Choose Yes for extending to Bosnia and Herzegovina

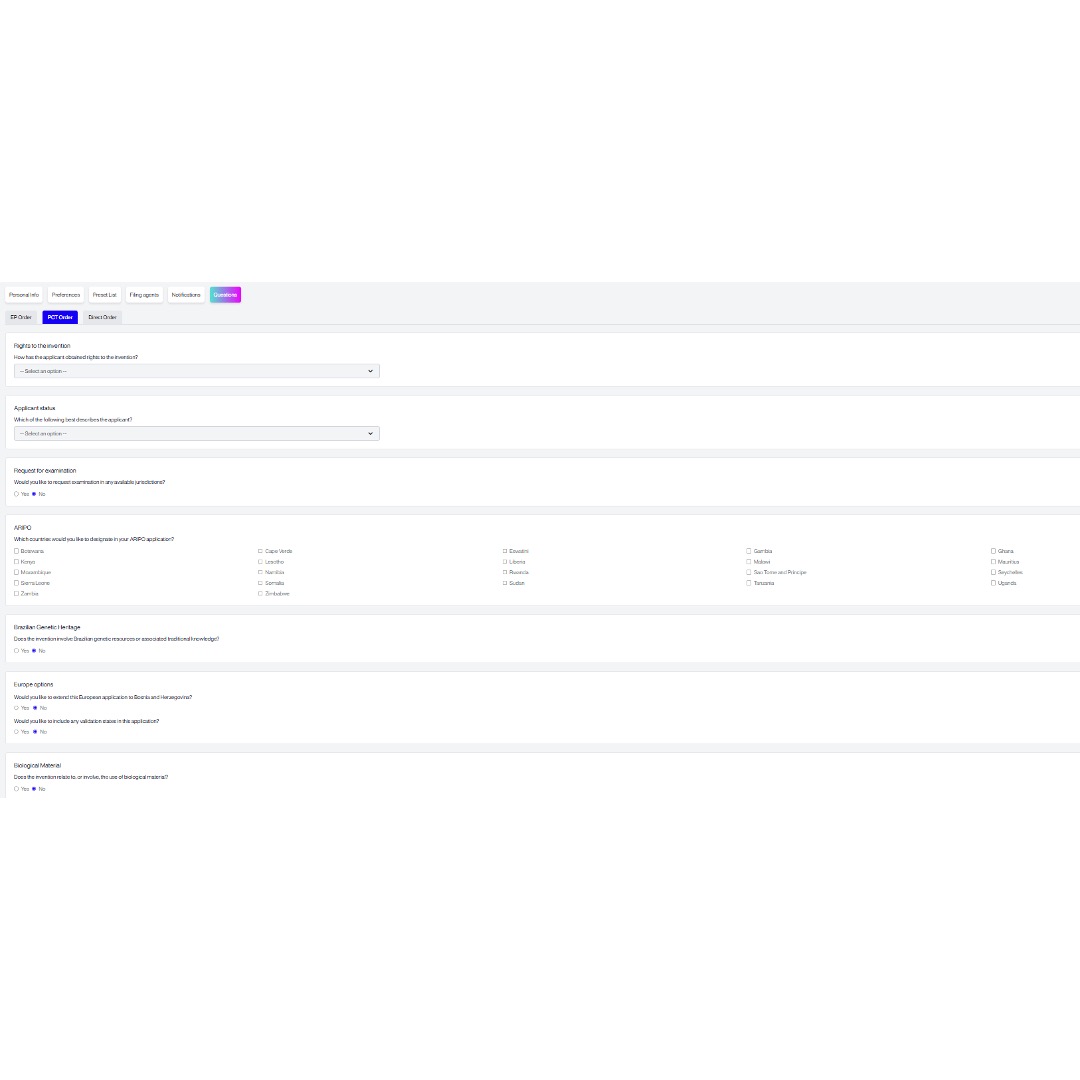[x=17, y=708]
